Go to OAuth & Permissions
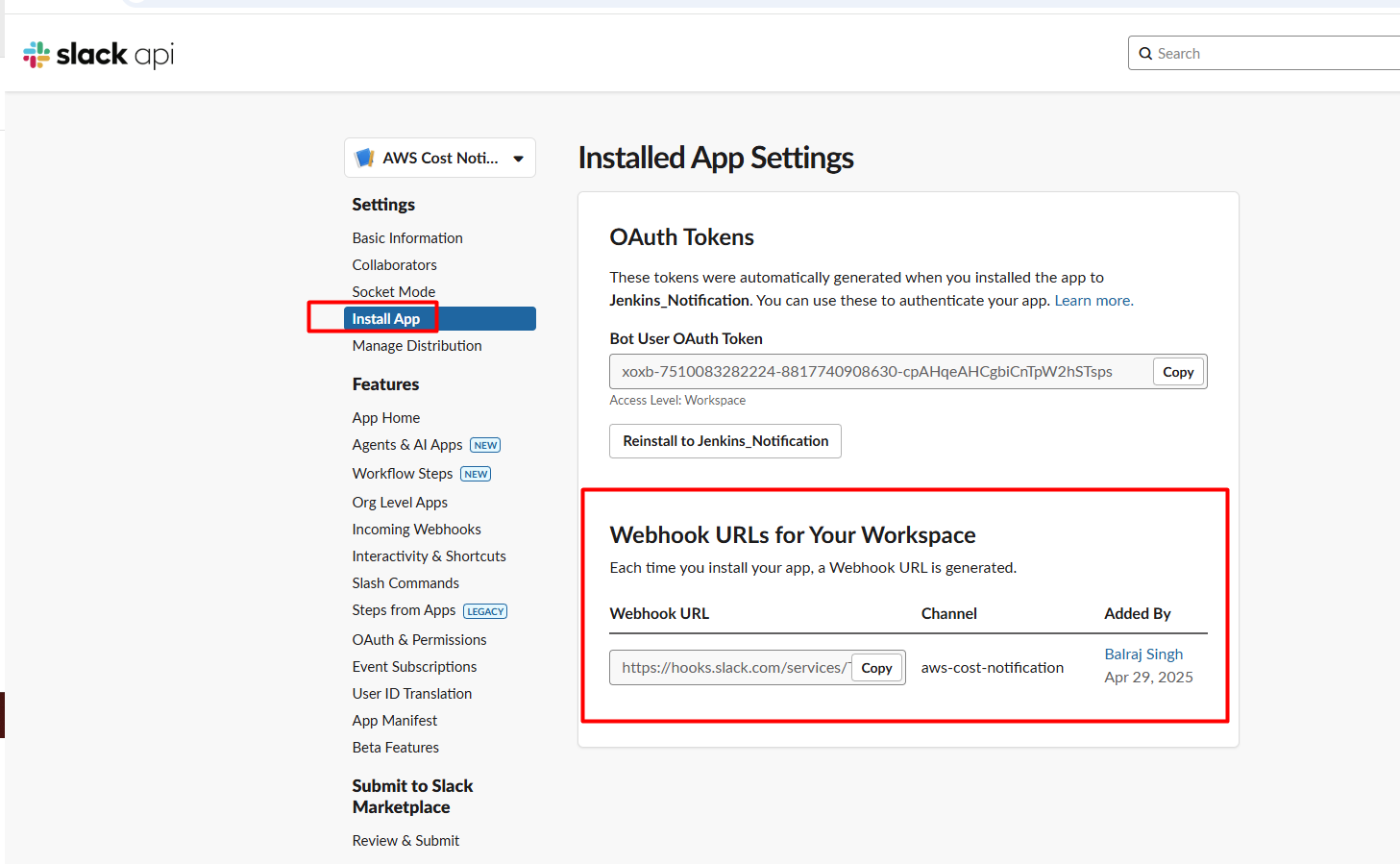Screen dimensions: 1400x864 point(419,640)
